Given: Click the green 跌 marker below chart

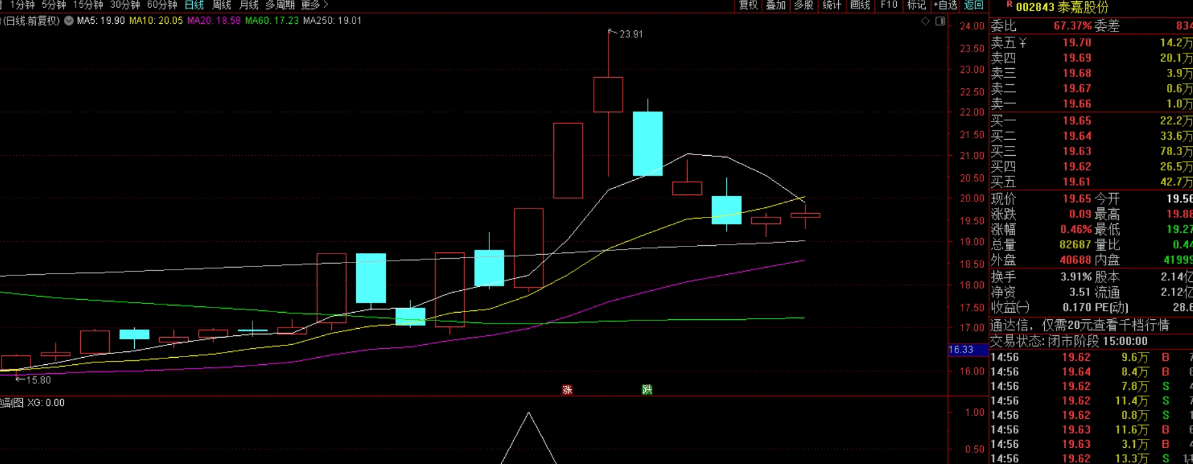Looking at the screenshot, I should (x=647, y=389).
